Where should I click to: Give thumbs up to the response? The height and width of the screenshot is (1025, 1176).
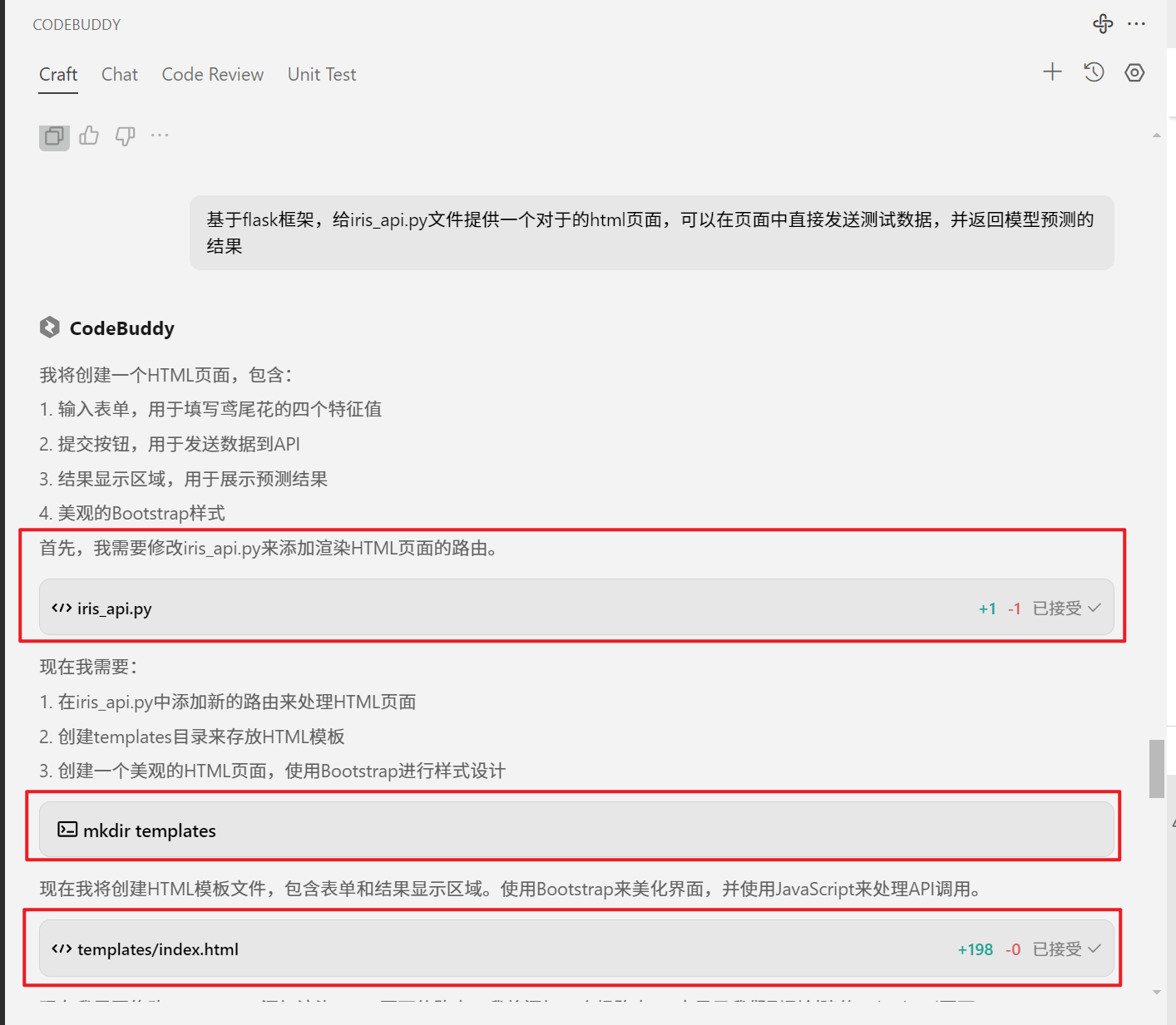[x=89, y=136]
